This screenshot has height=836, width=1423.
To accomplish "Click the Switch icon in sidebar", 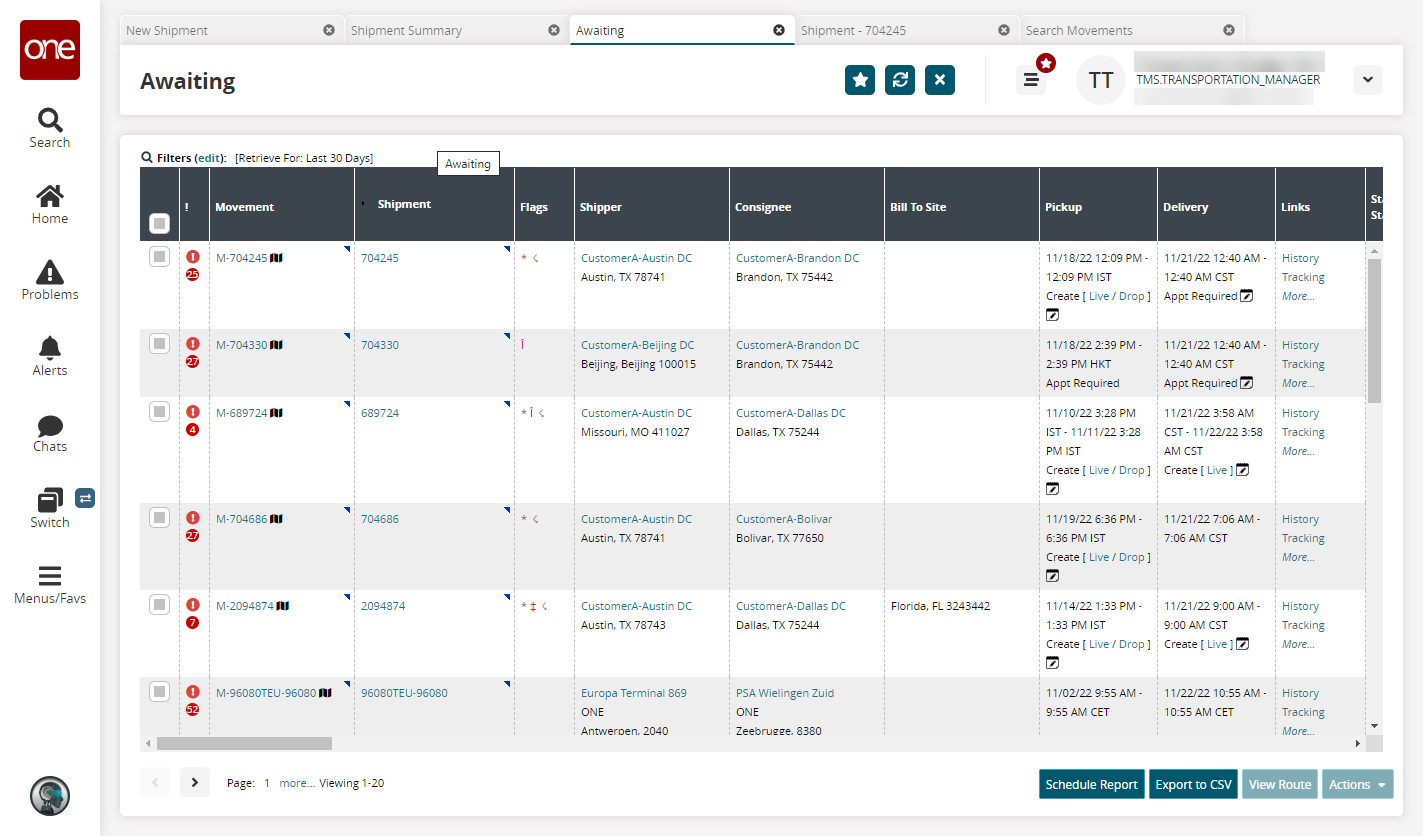I will click(x=50, y=507).
